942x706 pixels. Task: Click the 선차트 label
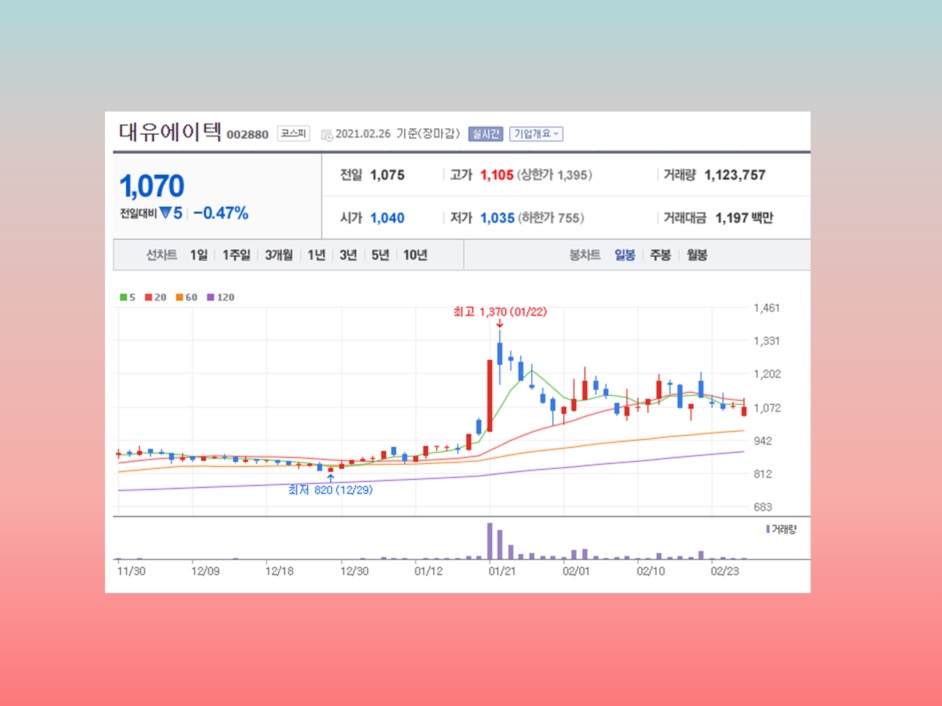(162, 255)
